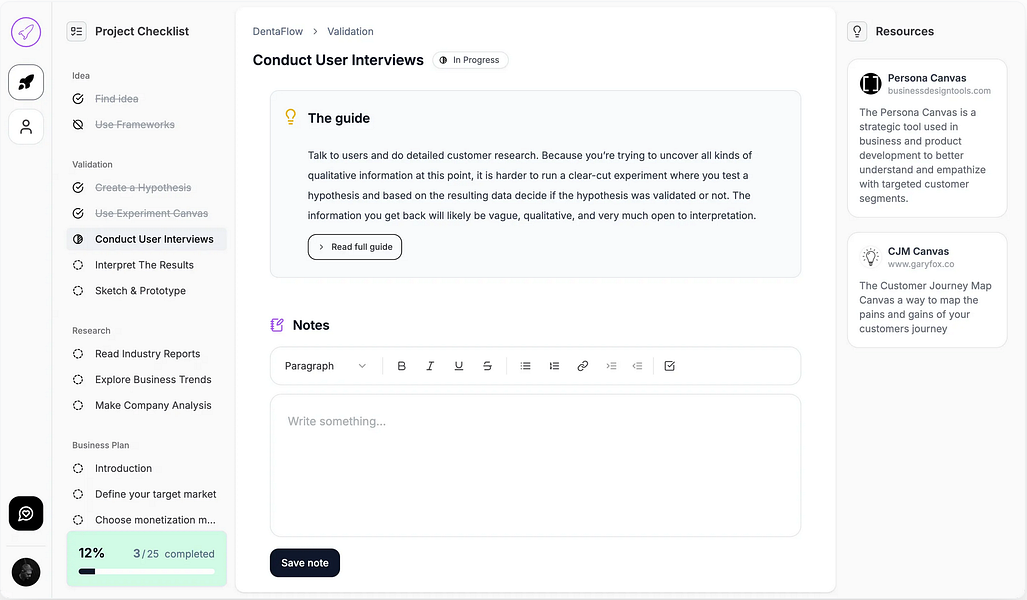Insert a link using the link icon
The image size is (1027, 600).
[x=583, y=366]
